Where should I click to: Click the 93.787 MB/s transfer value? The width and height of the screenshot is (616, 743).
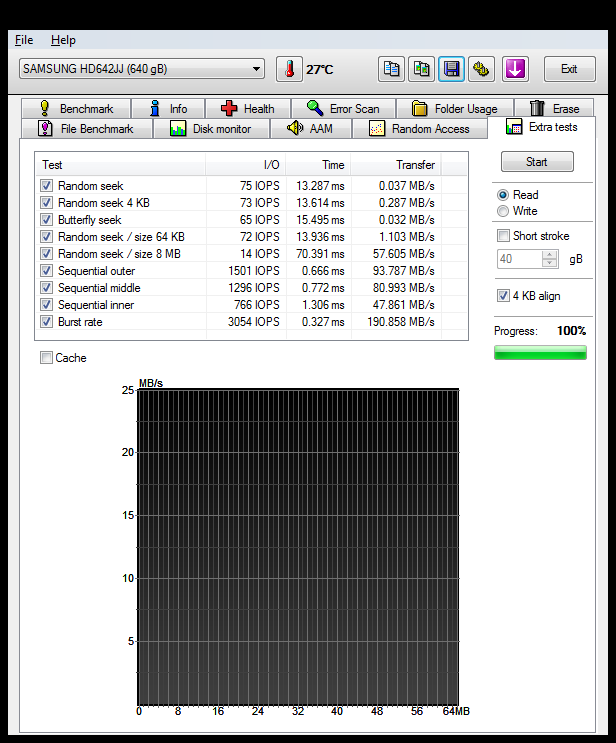[403, 271]
